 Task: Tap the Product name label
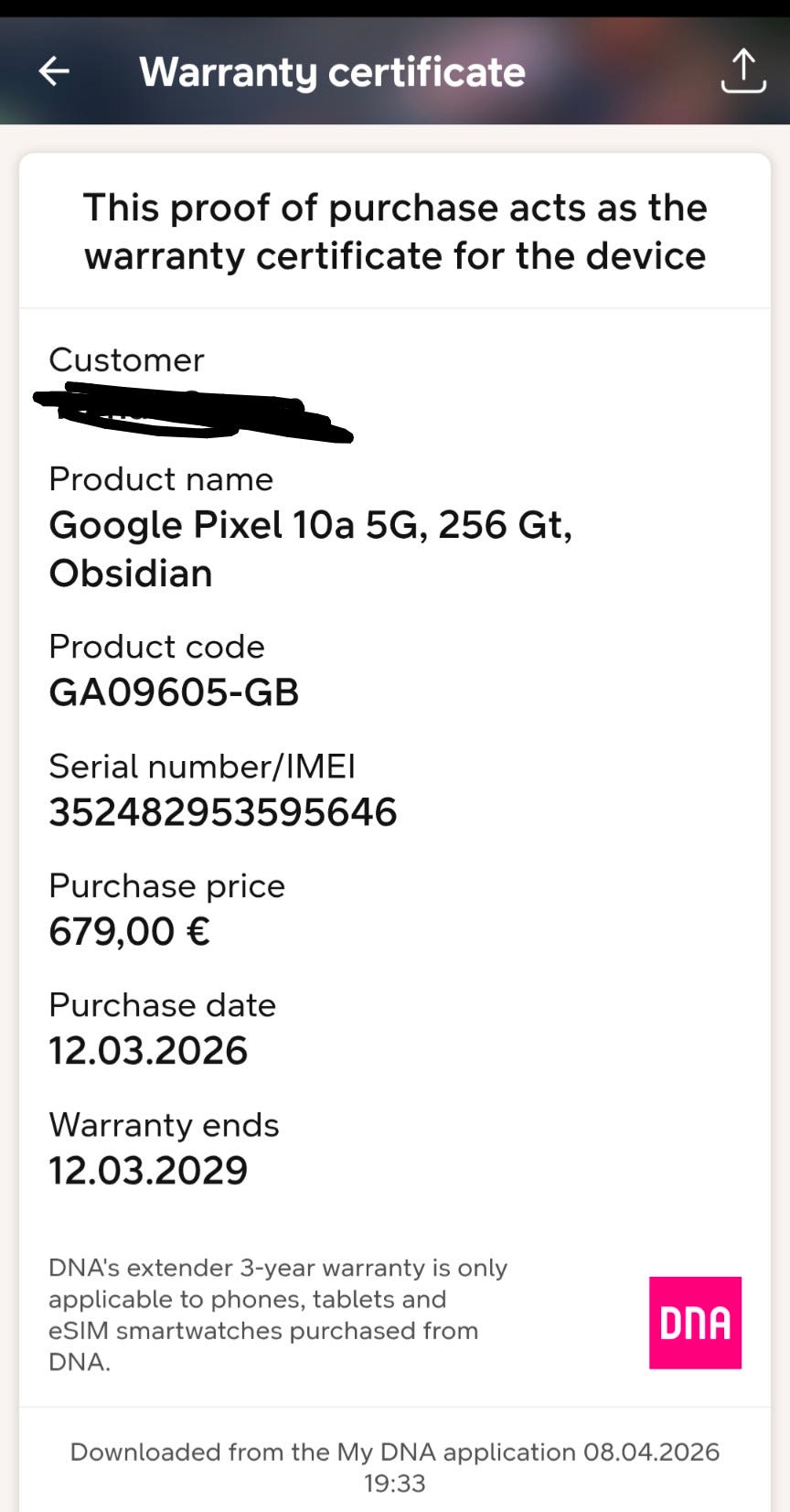(x=161, y=478)
